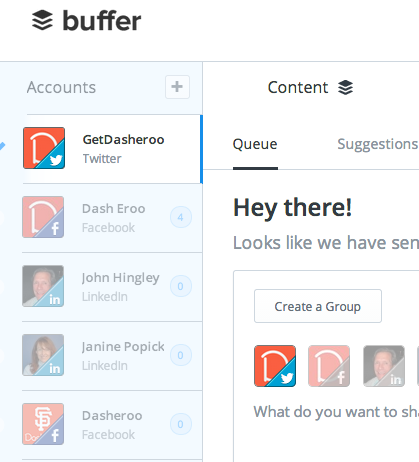Screen dimensions: 419x462
Task: Toggle GetDasheroo Twitter profile in composer
Action: pos(275,366)
